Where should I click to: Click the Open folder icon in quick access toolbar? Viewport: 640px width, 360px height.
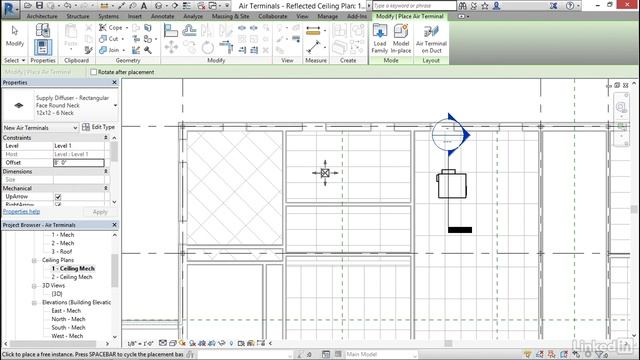(x=28, y=6)
